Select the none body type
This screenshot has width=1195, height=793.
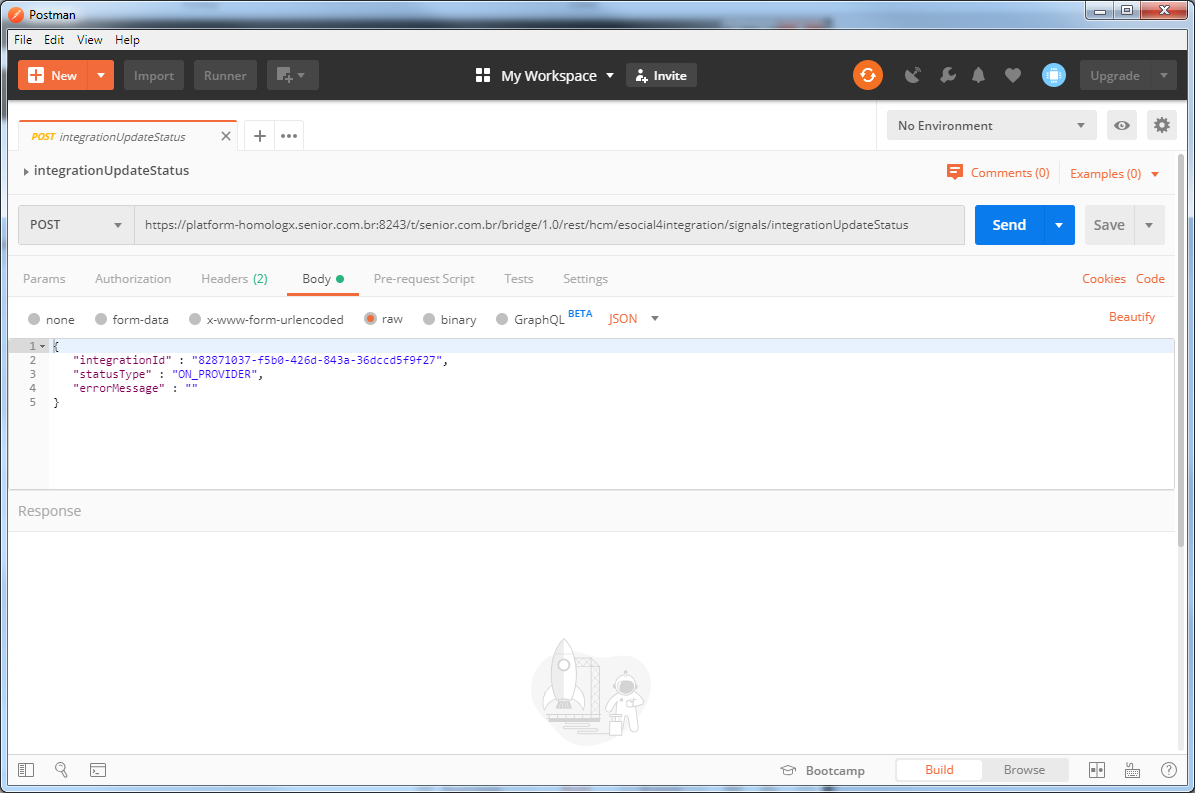coord(34,319)
